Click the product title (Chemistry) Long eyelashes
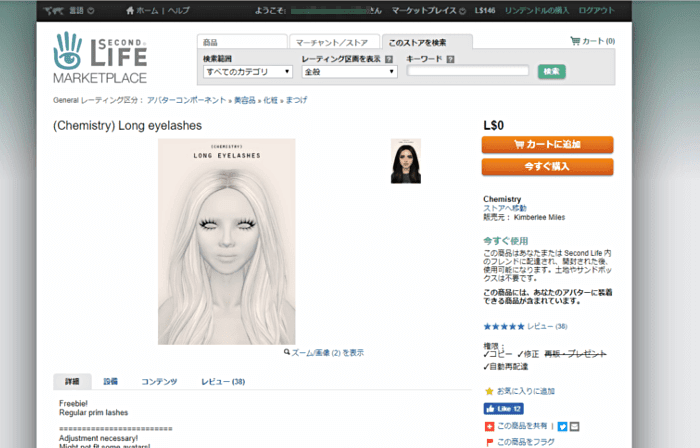This screenshot has height=448, width=700. tap(127, 126)
